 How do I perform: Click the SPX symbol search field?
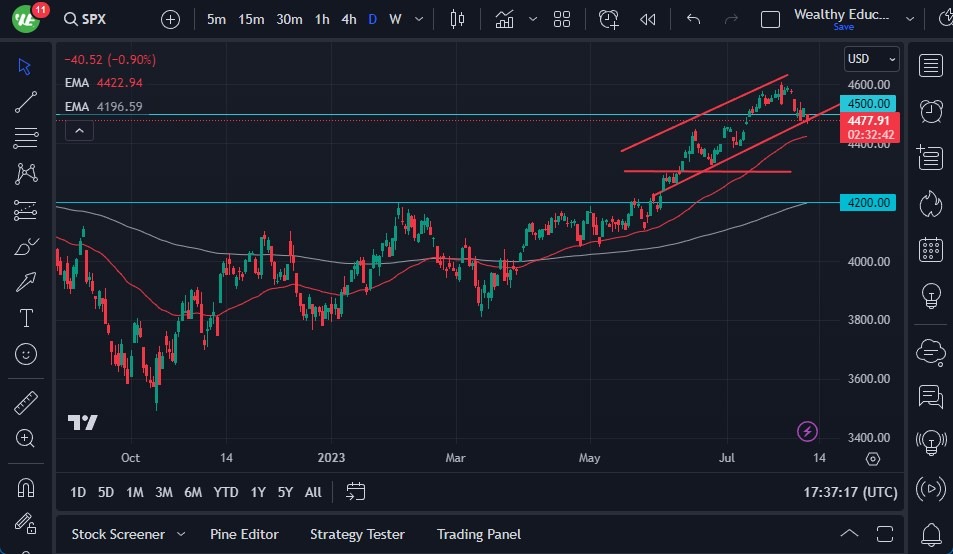point(100,19)
